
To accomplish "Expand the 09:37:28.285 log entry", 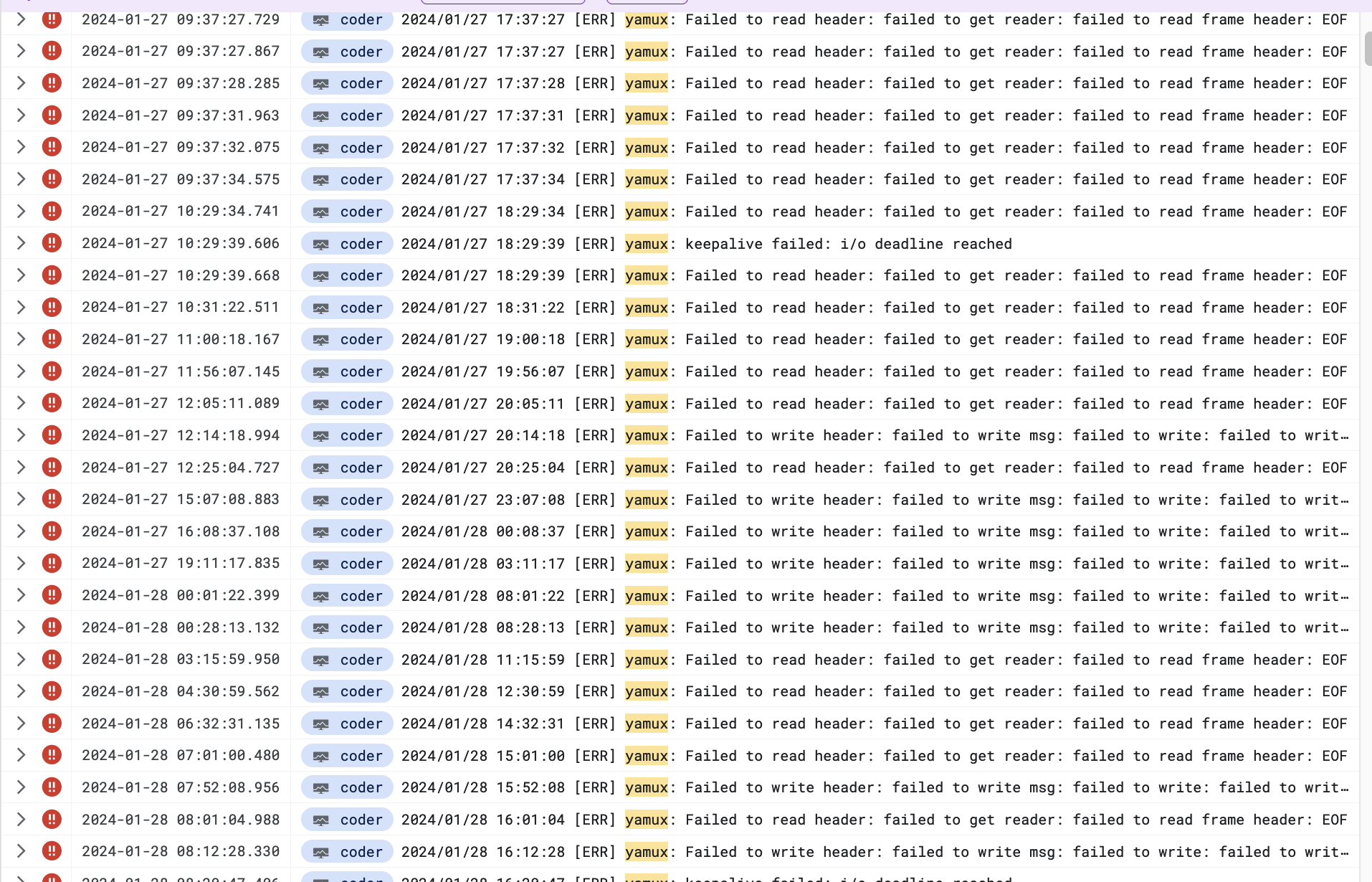I will [x=21, y=83].
